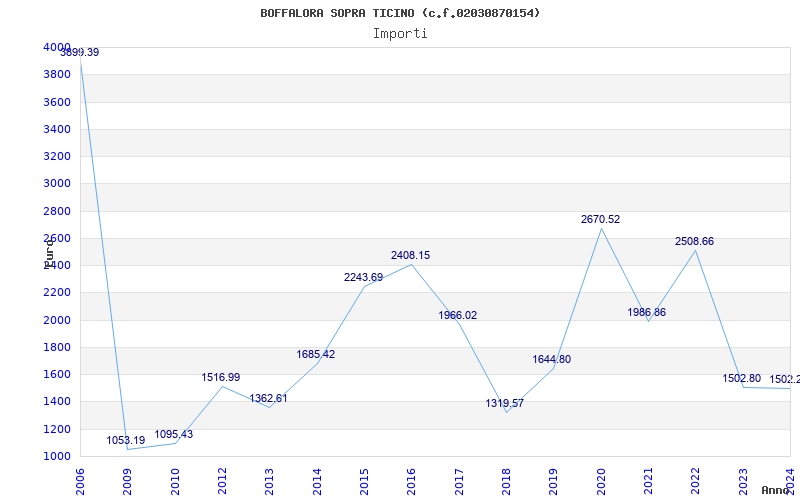
Task: Click the data label 1986.86
Action: click(646, 312)
